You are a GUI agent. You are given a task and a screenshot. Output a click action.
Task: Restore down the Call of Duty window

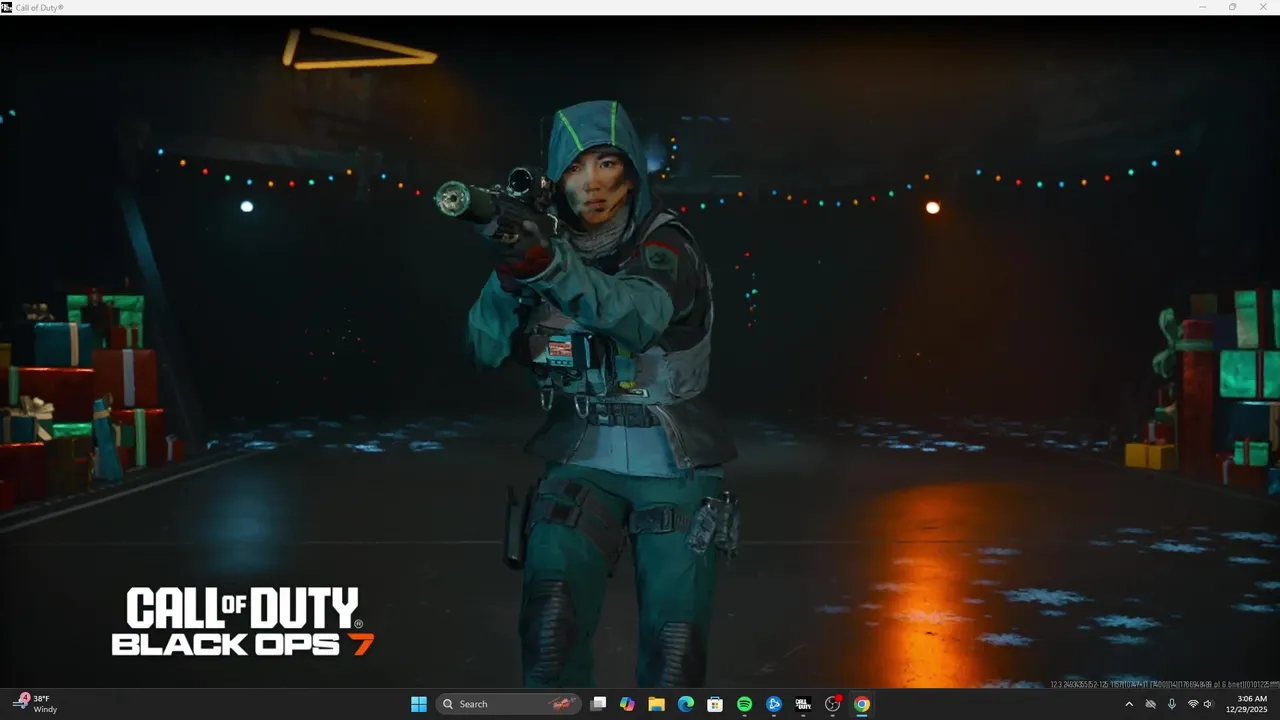coord(1232,7)
